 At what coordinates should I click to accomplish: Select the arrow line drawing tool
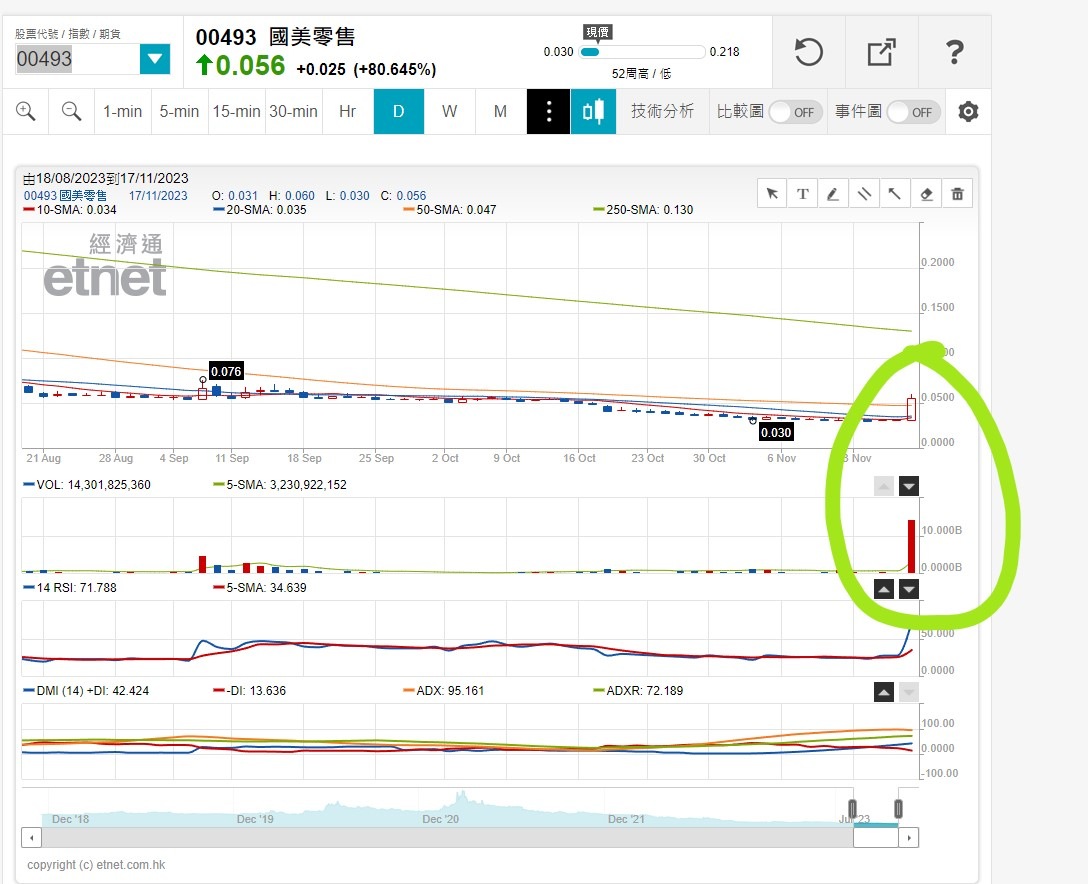tap(894, 194)
